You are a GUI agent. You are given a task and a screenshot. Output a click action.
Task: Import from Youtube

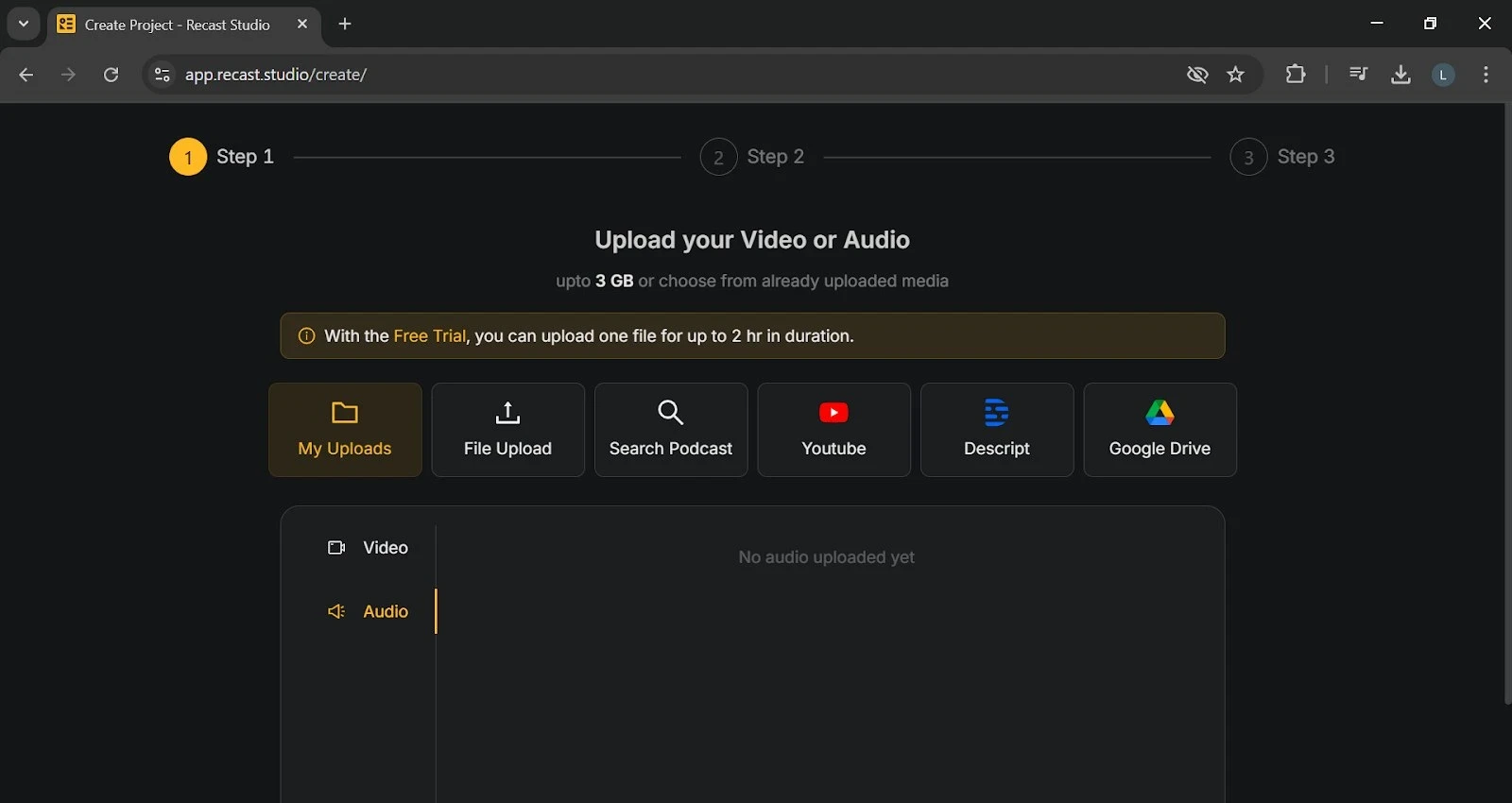pyautogui.click(x=833, y=430)
